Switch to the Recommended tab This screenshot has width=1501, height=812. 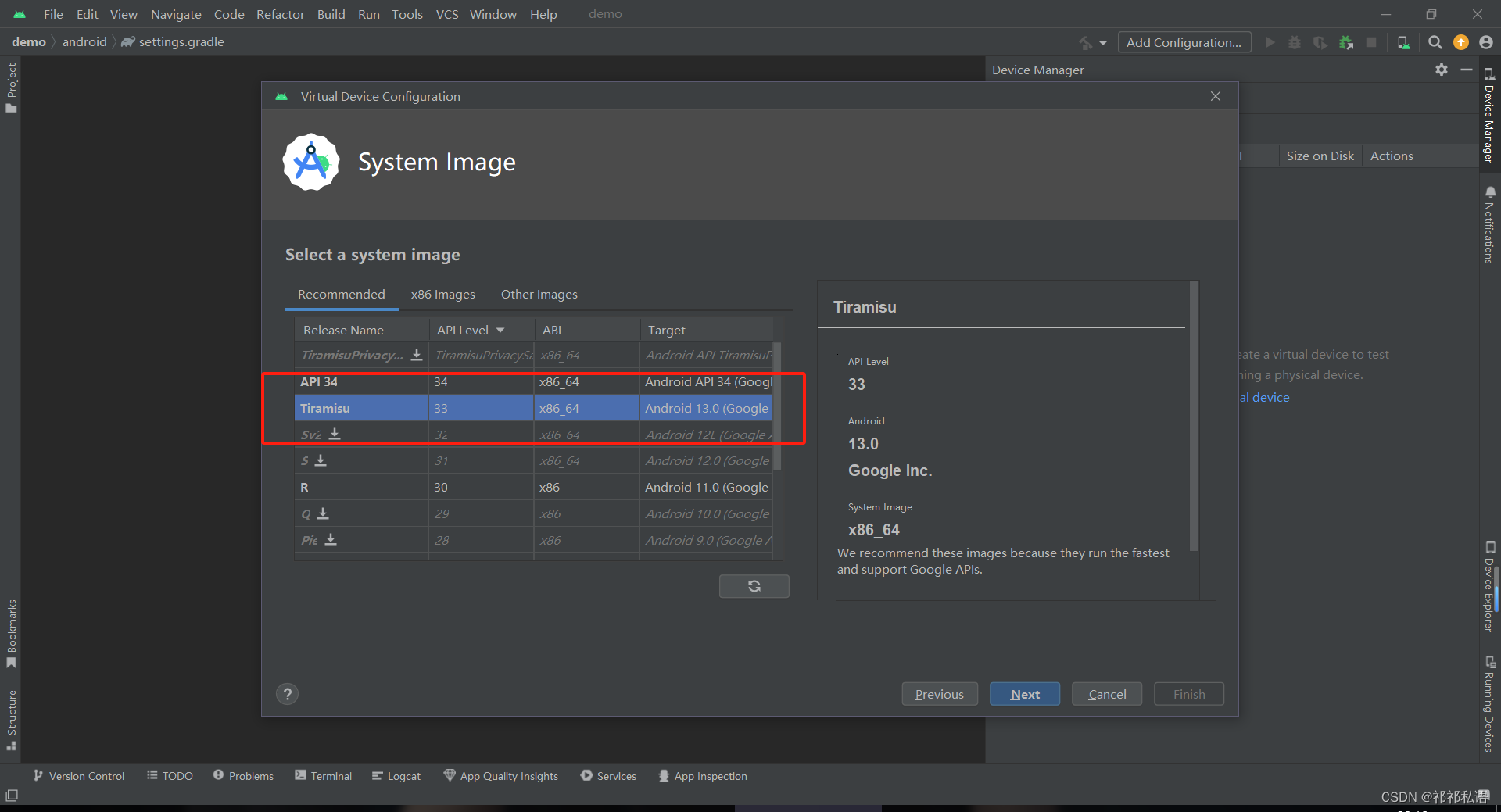(342, 295)
